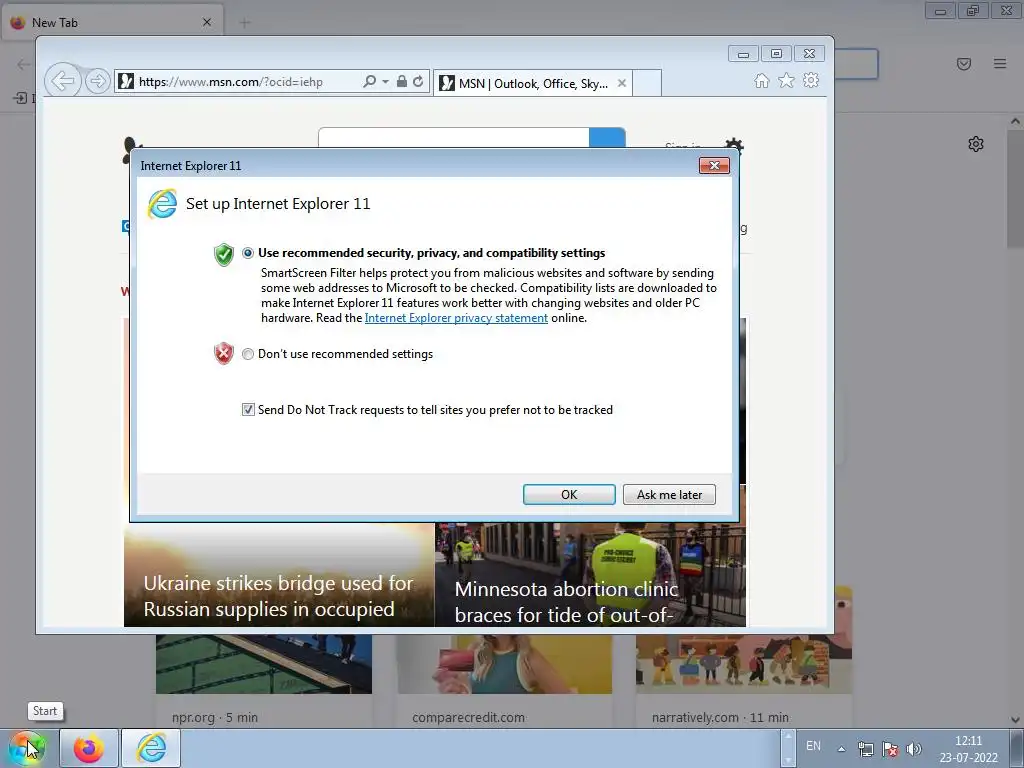This screenshot has width=1024, height=768.
Task: Close the Firefox New Tab
Action: click(x=206, y=22)
